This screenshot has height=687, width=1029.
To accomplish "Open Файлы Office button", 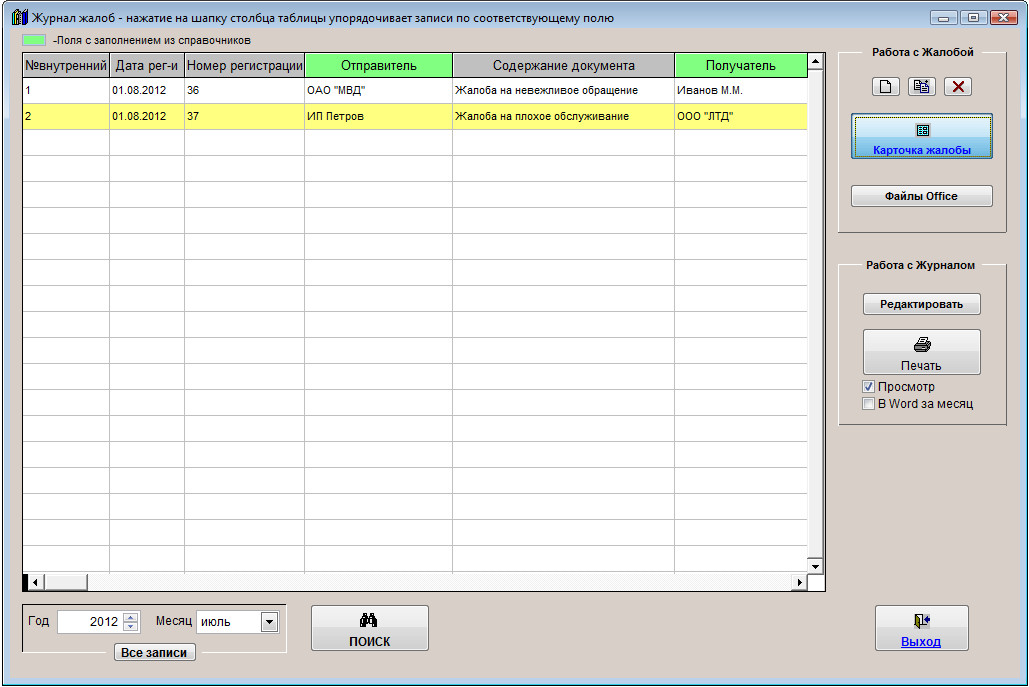I will [921, 196].
